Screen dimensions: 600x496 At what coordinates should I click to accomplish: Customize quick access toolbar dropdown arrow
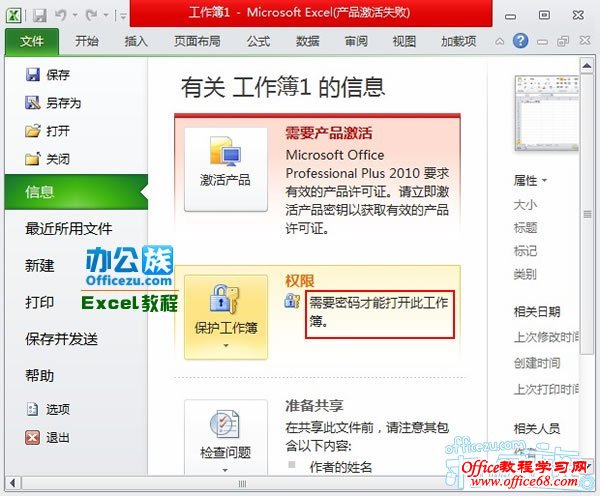point(123,16)
